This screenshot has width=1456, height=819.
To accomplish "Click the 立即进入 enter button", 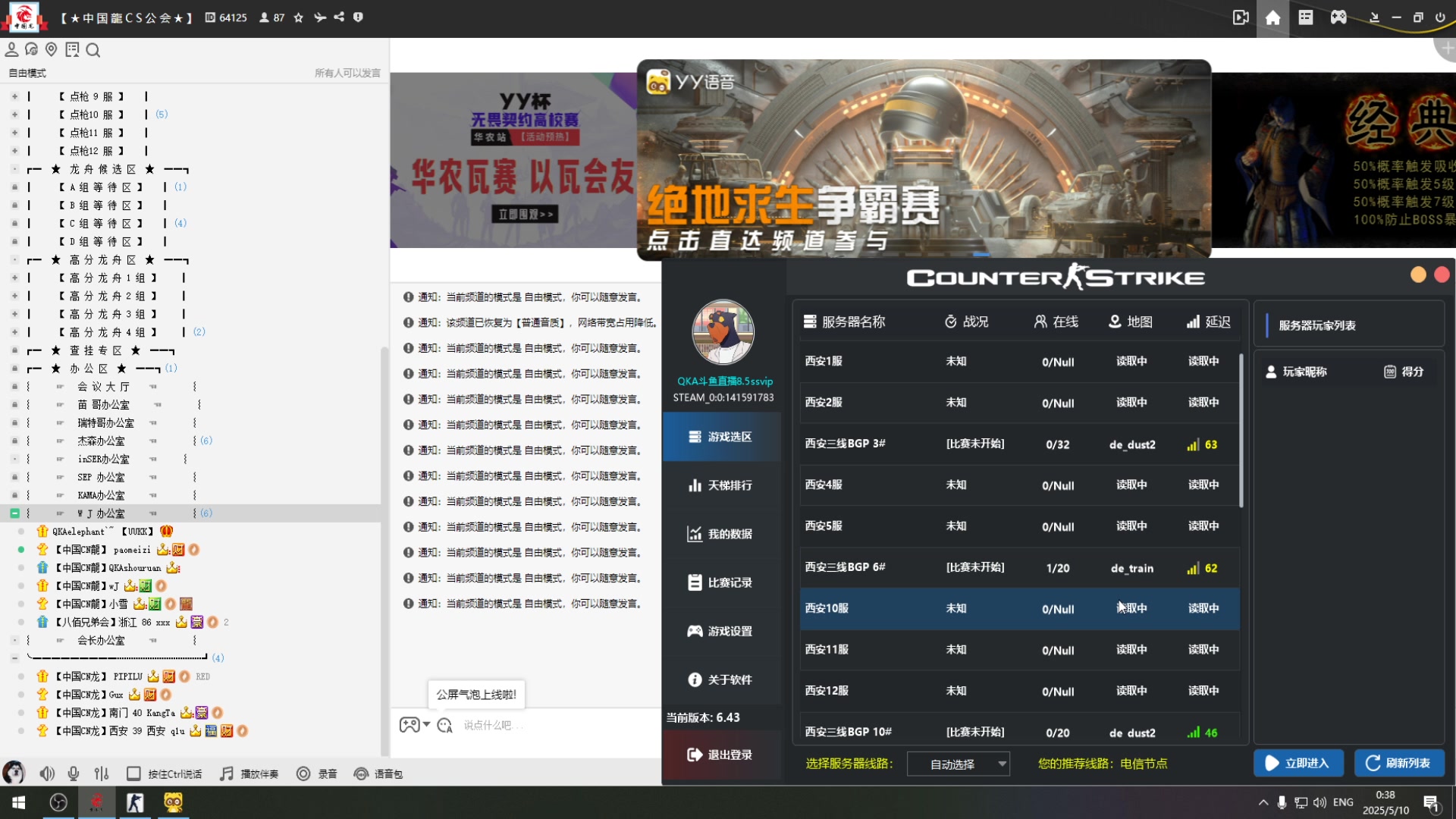I will pos(1298,763).
